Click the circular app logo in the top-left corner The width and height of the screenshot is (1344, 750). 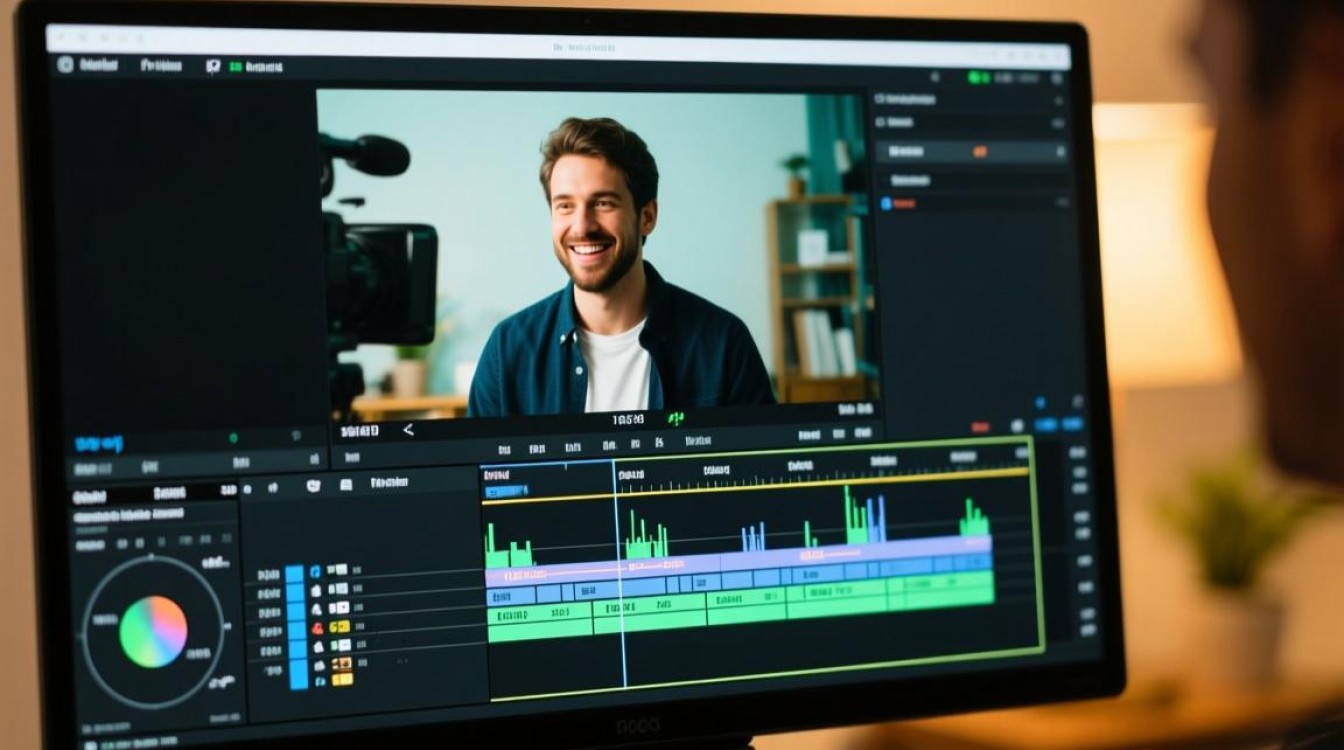coord(66,65)
